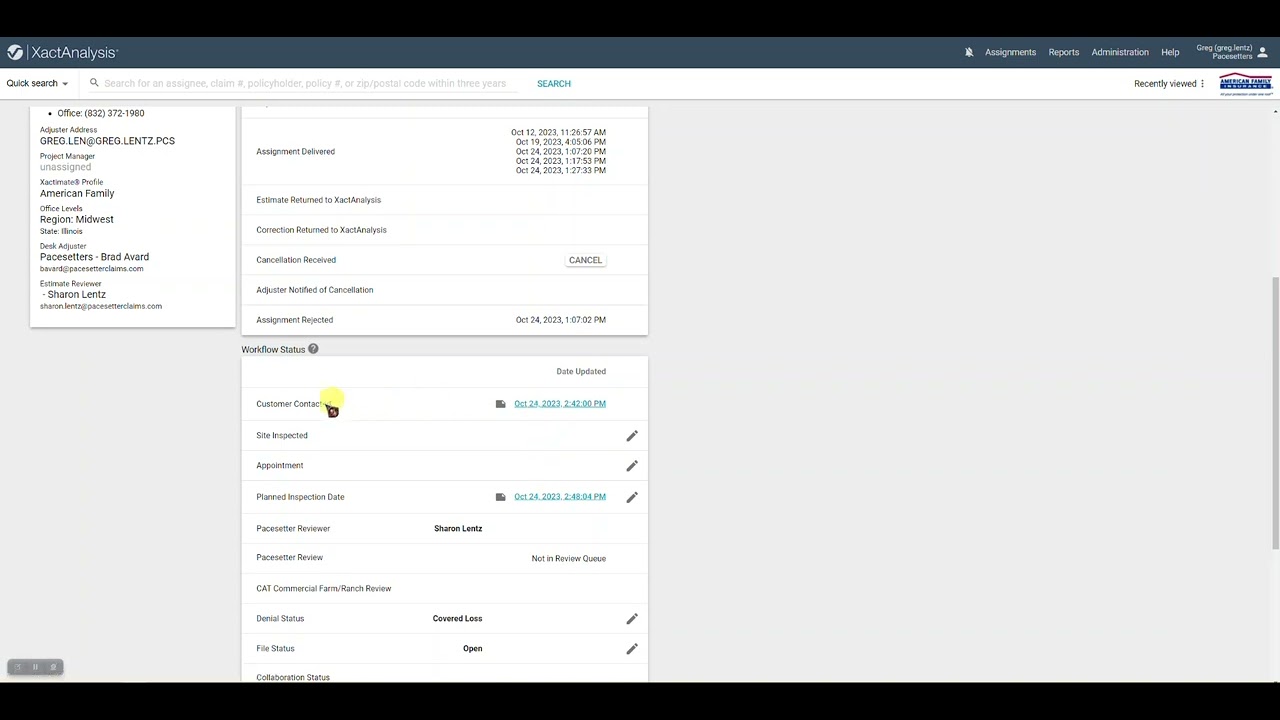Click the Oct 12, 2023 delivered timestamp
1280x720 pixels.
[x=558, y=132]
